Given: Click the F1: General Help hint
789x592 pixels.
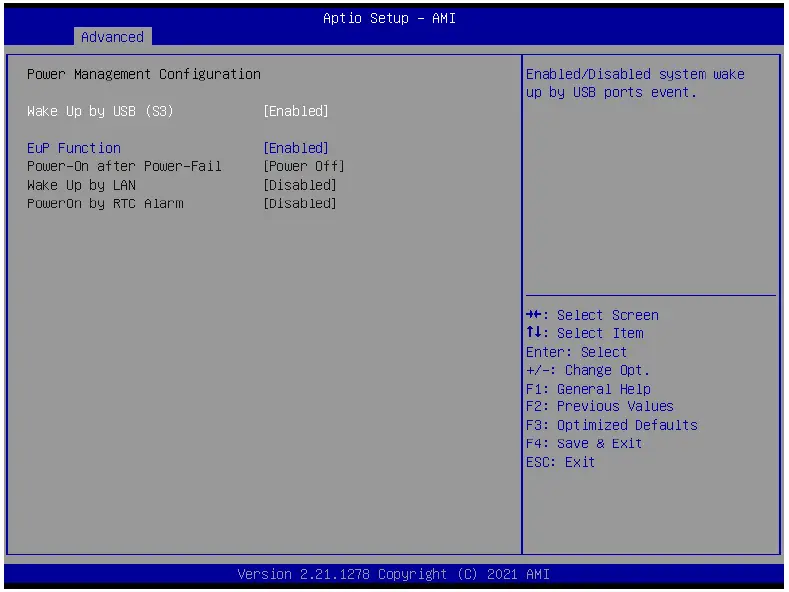Looking at the screenshot, I should click(588, 389).
